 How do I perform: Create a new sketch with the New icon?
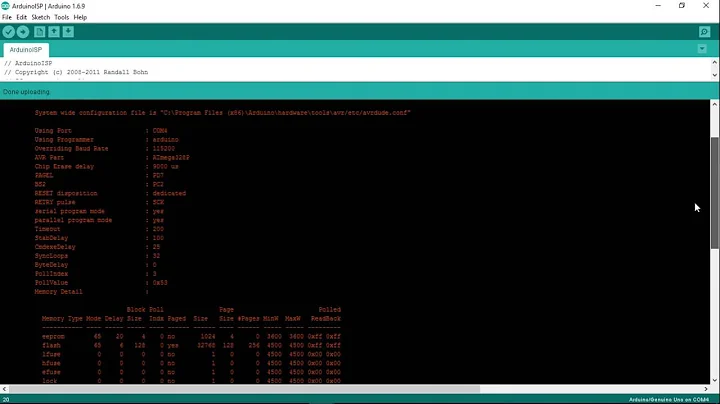click(39, 32)
